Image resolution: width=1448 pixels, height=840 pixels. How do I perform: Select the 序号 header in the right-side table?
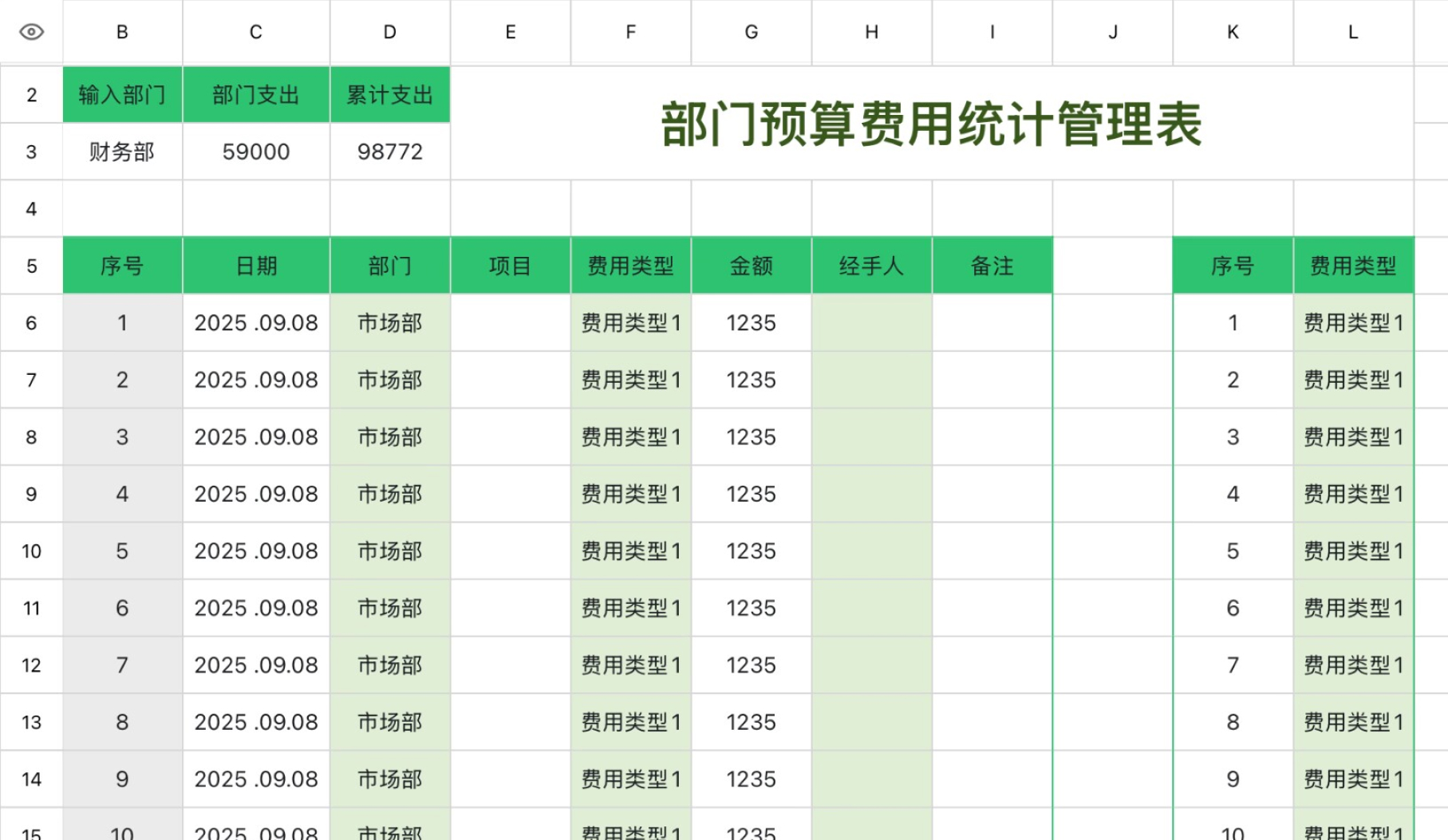pos(1232,265)
